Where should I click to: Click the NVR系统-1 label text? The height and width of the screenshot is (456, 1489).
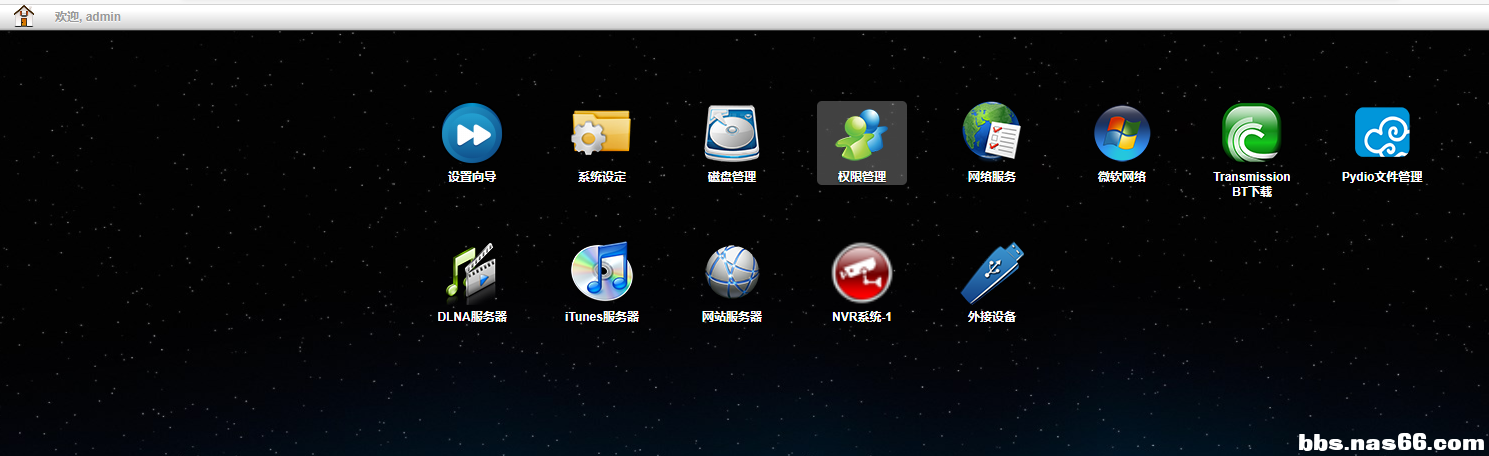click(862, 317)
